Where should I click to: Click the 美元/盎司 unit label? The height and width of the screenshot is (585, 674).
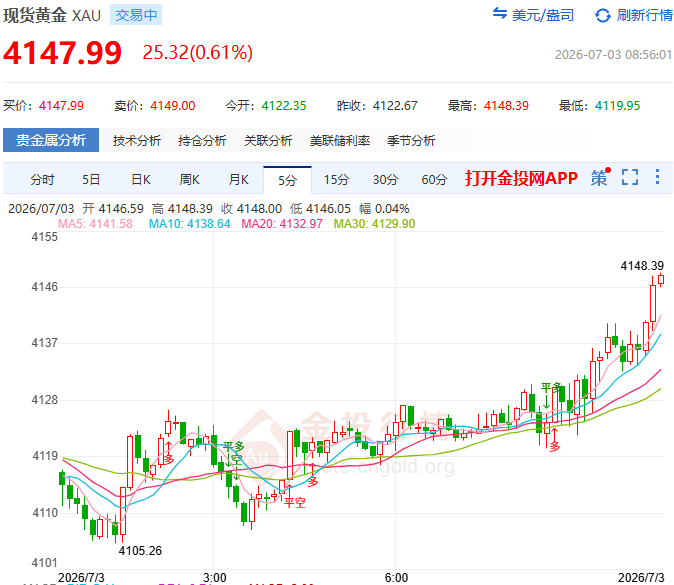pos(543,15)
